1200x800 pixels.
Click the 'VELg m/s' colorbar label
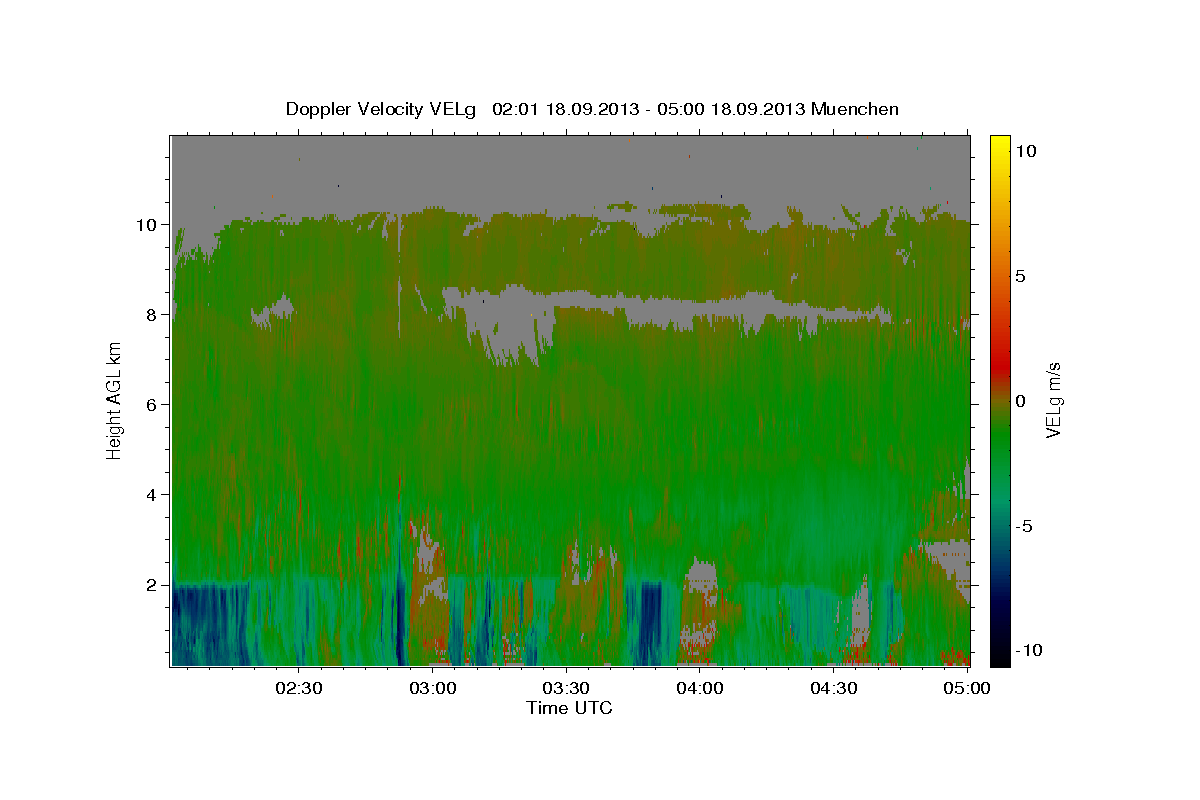tap(1053, 400)
